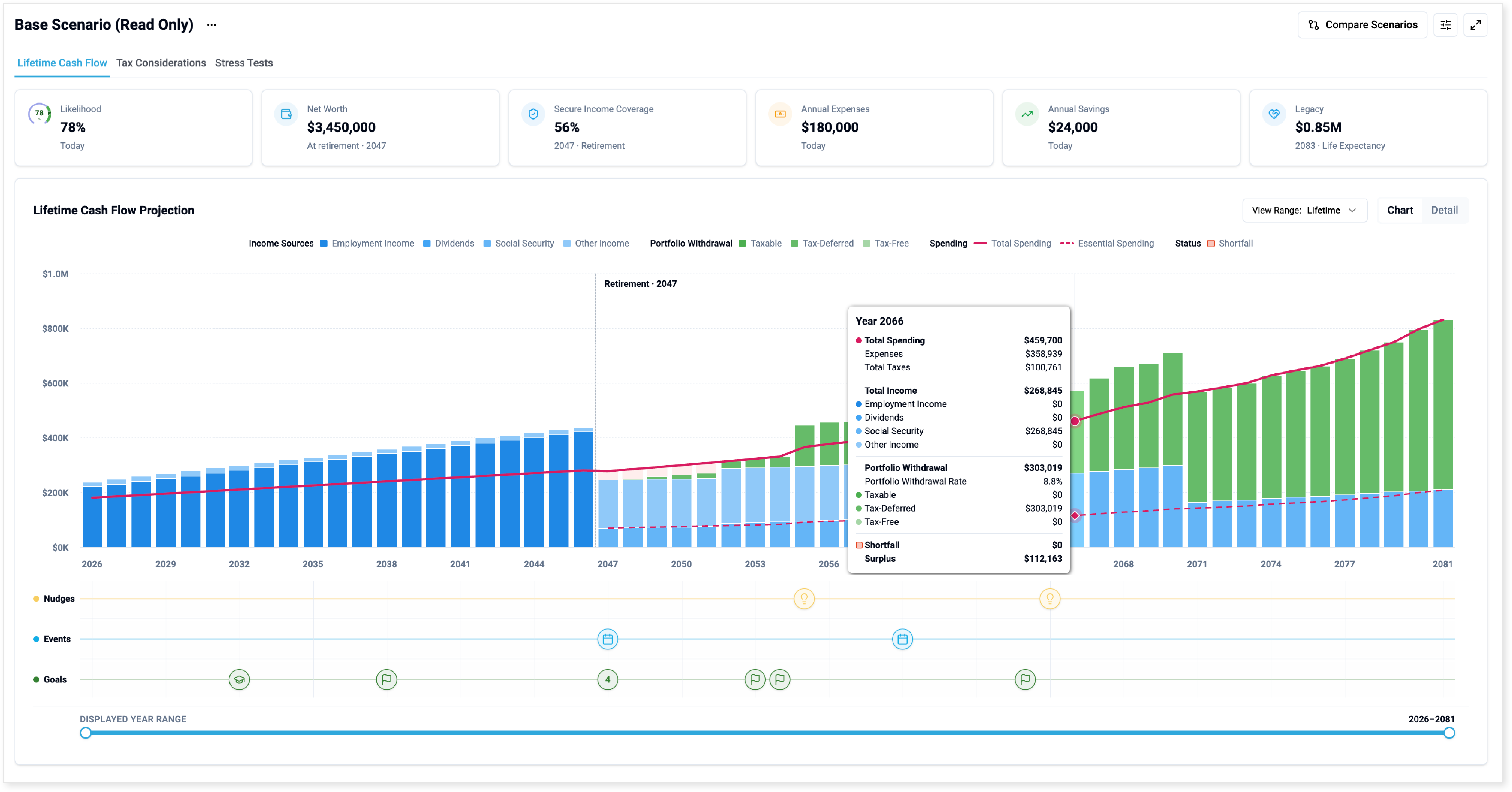Toggle Dividends legend series
Image resolution: width=1512 pixels, height=792 pixels.
coord(448,244)
